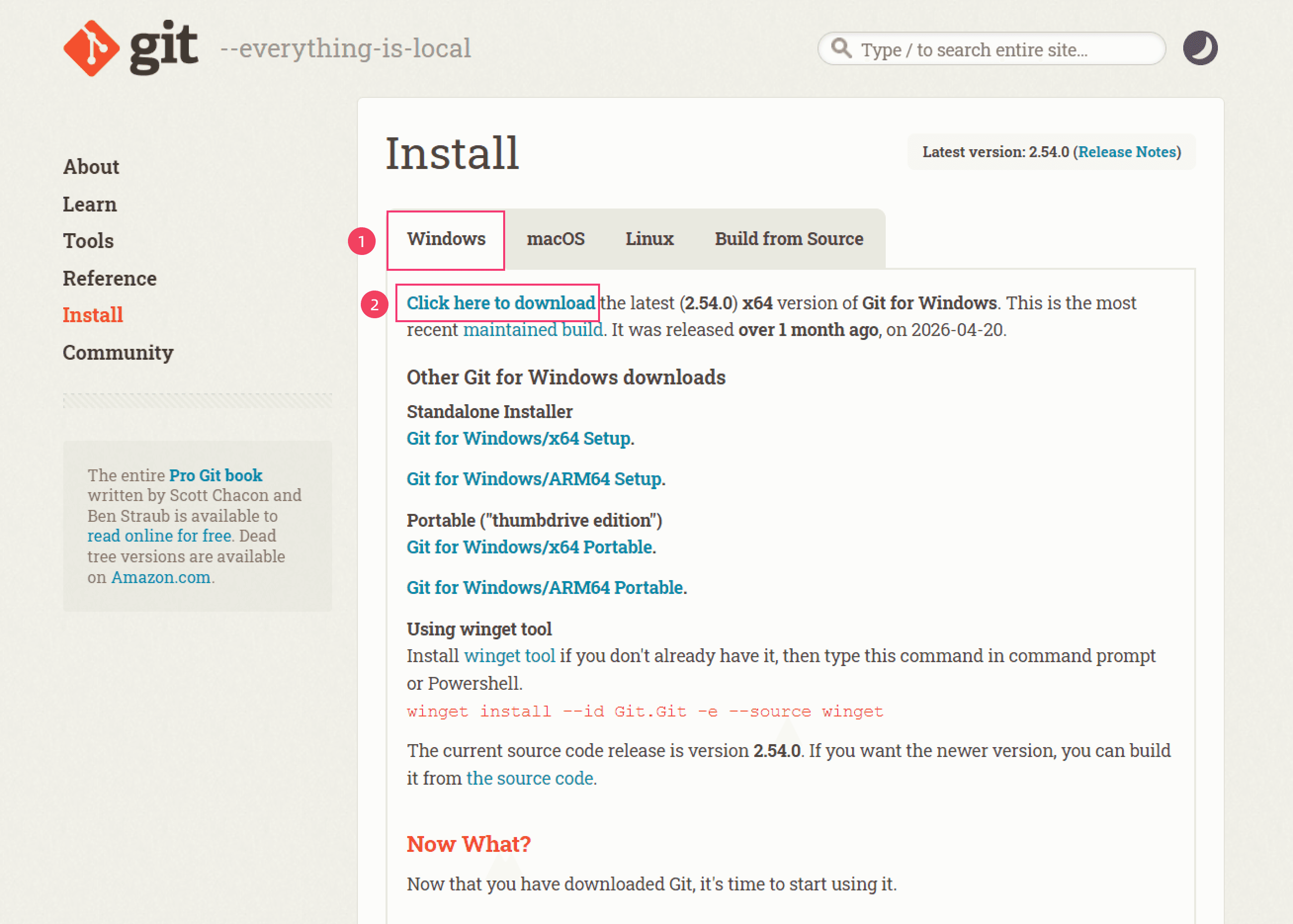
Task: Open the Reference sidebar item
Action: click(110, 278)
